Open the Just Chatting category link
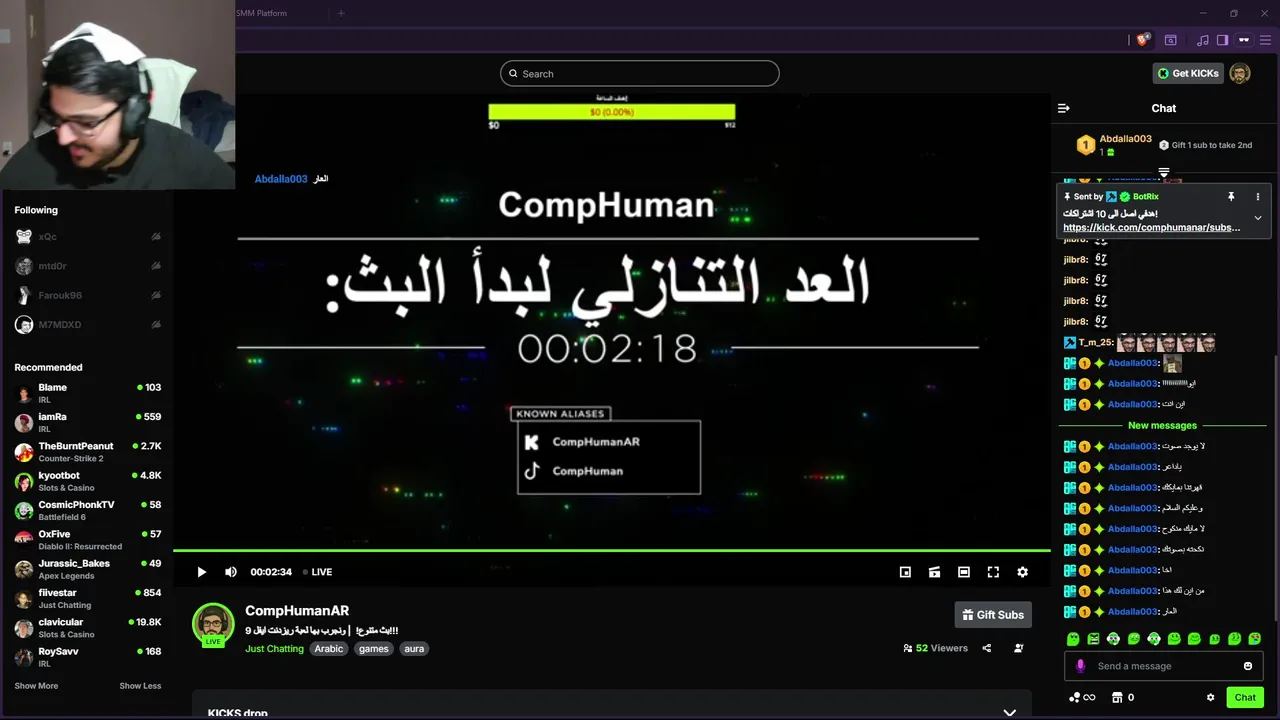Image resolution: width=1280 pixels, height=720 pixels. click(274, 649)
